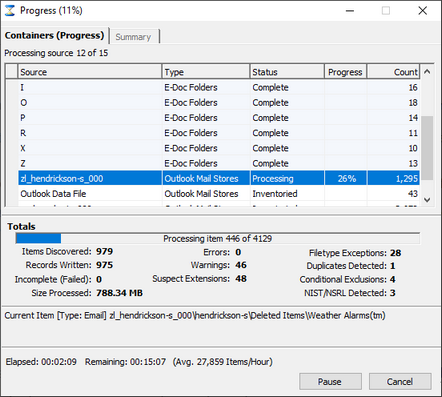Click the Warnings value 46

(241, 265)
